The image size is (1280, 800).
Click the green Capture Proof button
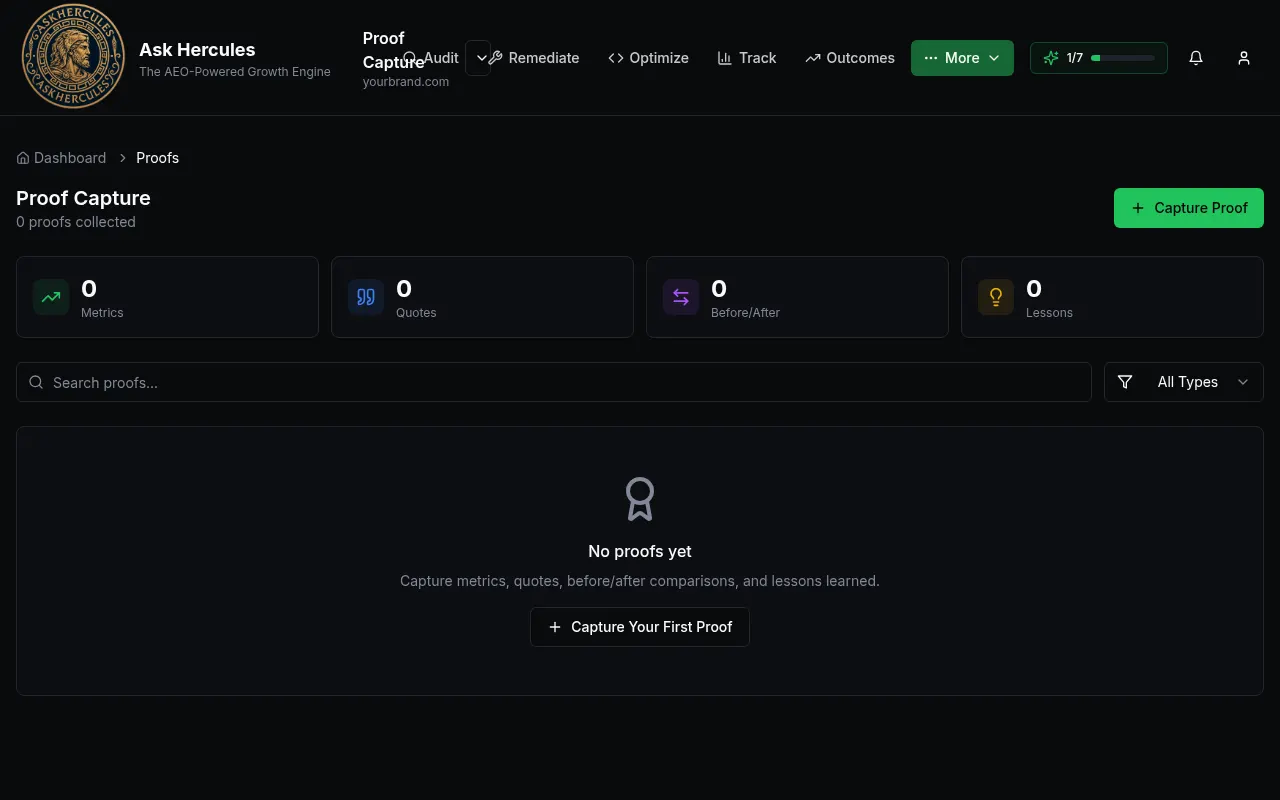[1189, 208]
